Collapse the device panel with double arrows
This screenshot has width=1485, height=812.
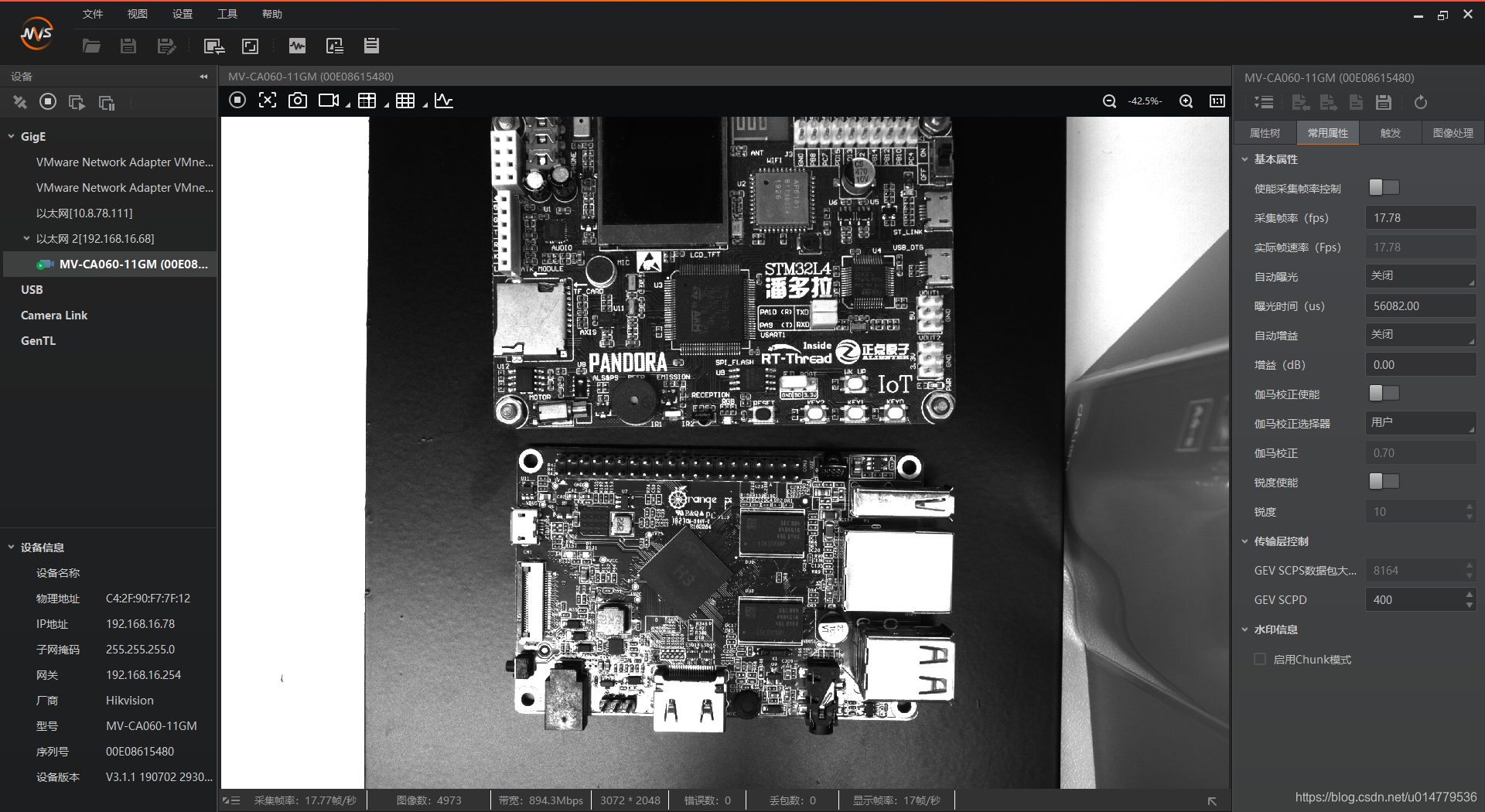[x=203, y=77]
